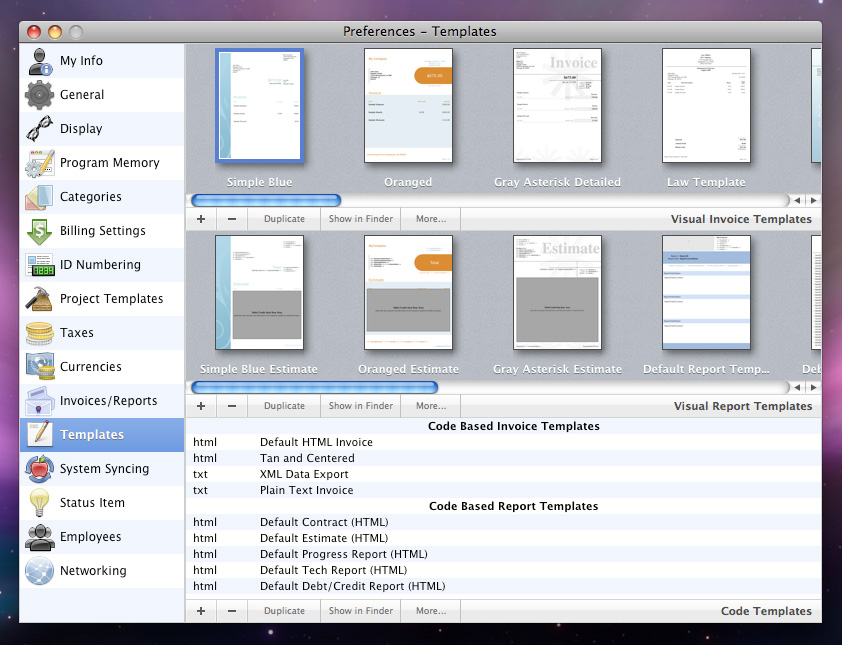Choose the Oranged Estimate thumbnail
Screen dimensions: 842x645
click(408, 293)
